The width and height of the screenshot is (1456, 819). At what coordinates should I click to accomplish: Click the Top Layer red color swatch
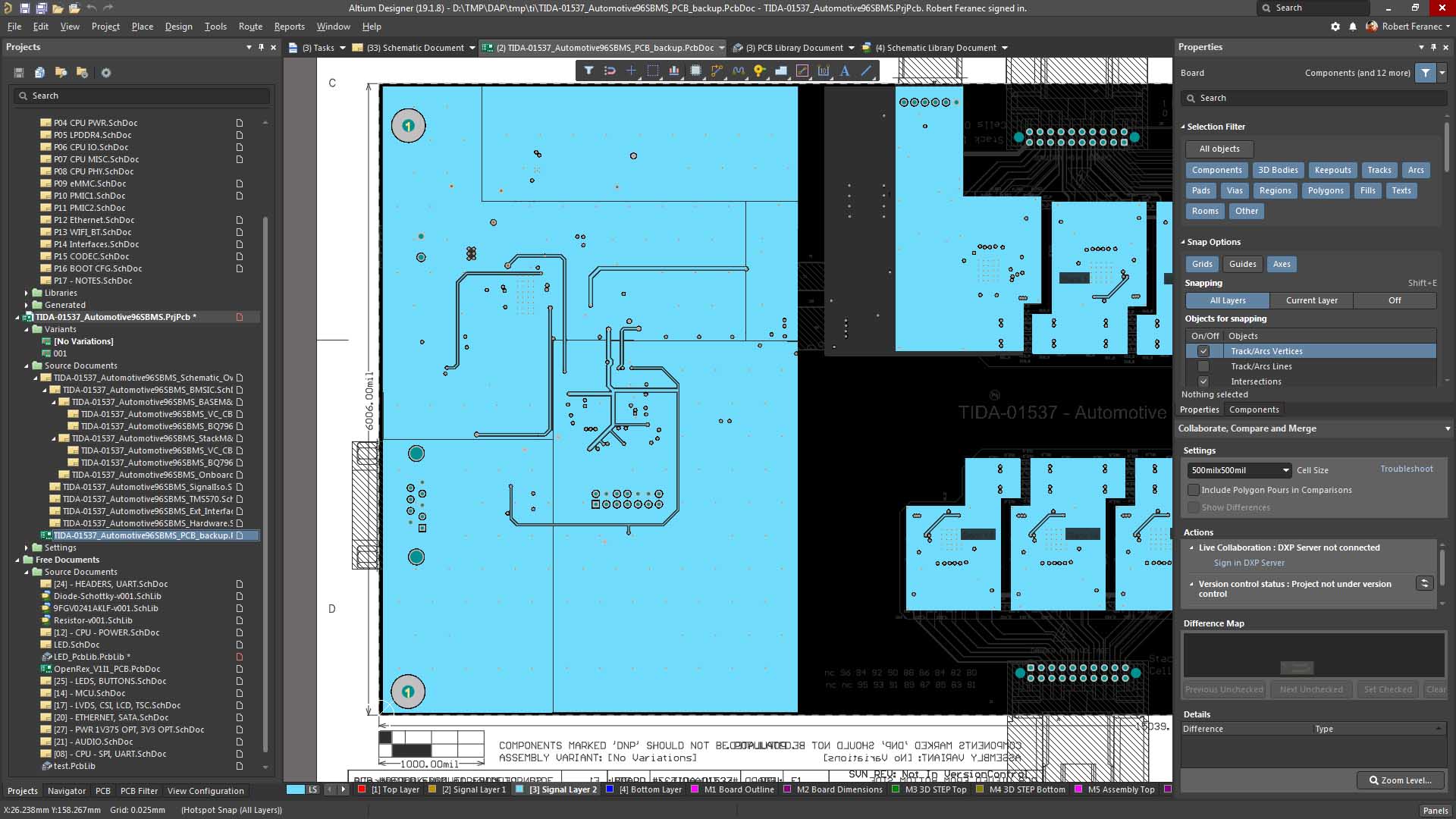coord(362,789)
